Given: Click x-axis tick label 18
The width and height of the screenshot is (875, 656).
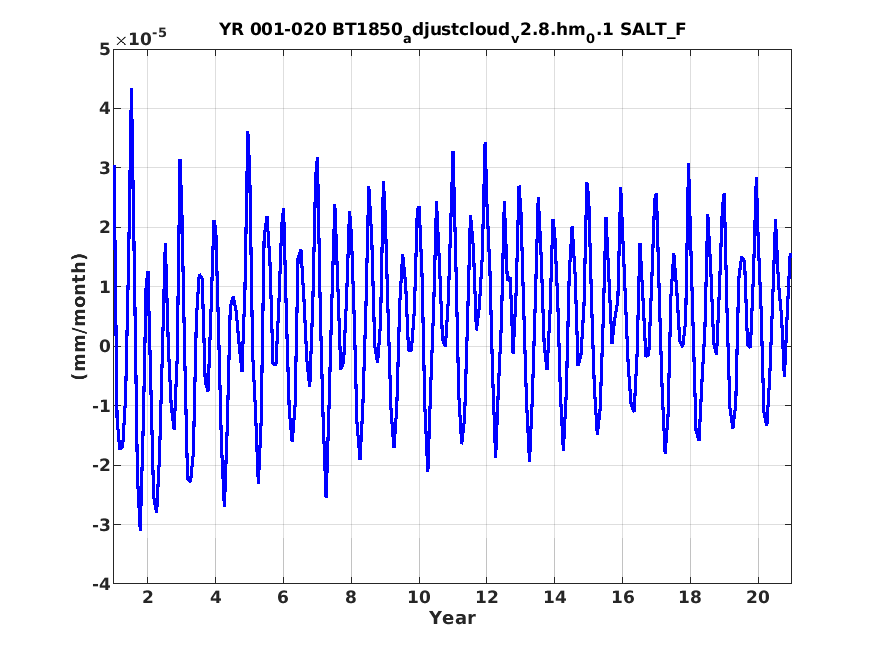Looking at the screenshot, I should tap(690, 597).
